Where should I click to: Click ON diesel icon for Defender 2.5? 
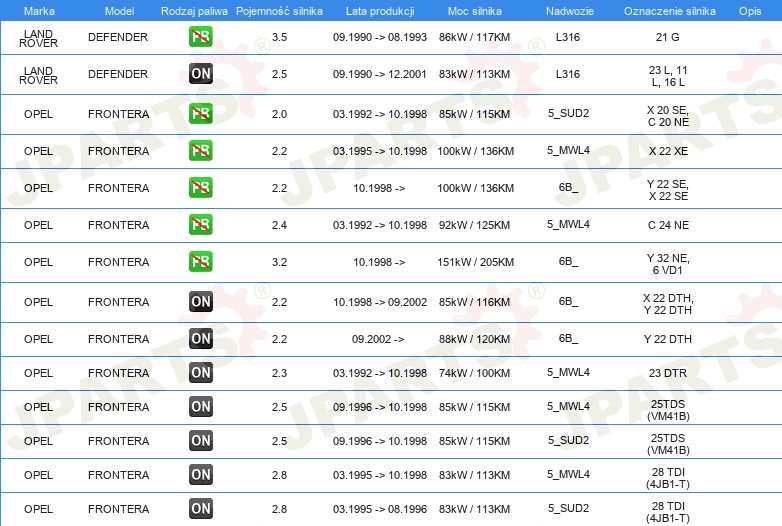click(x=200, y=74)
